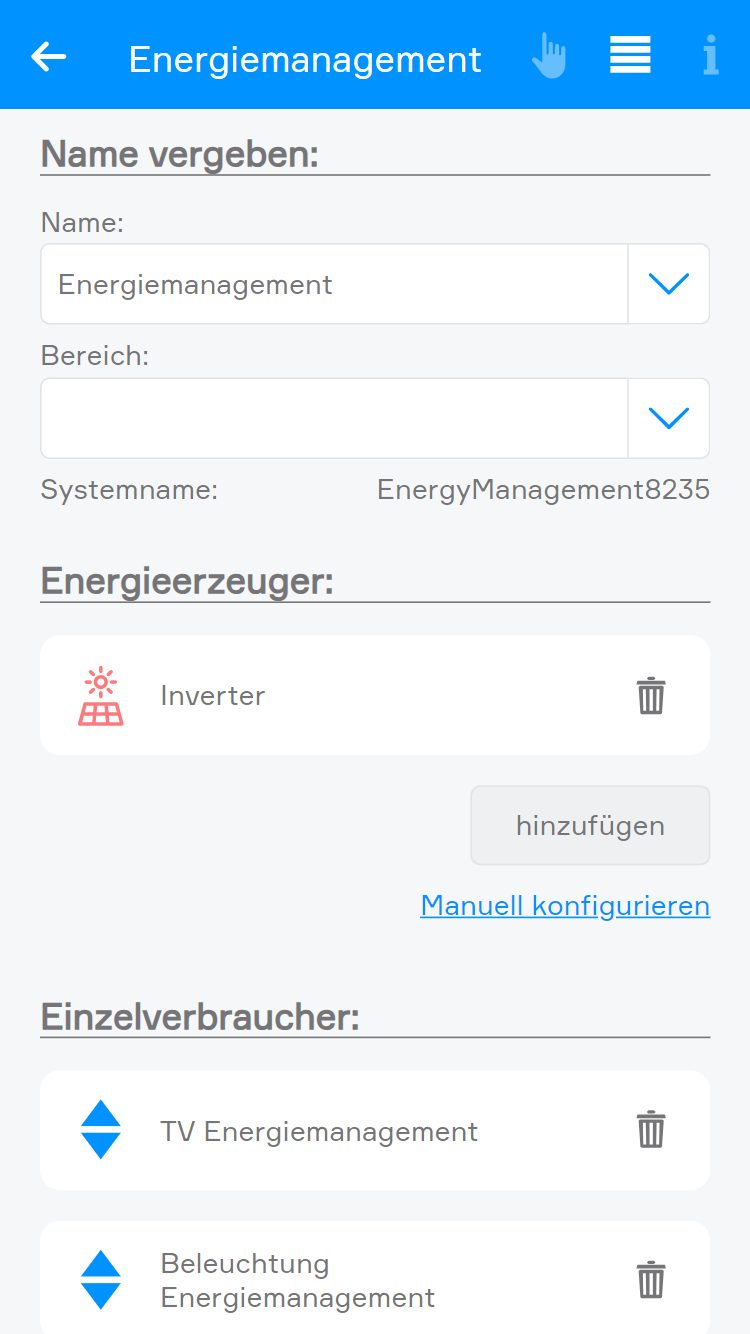Delete Beleuchtung Energiemanagement entry
750x1334 pixels.
click(651, 1280)
